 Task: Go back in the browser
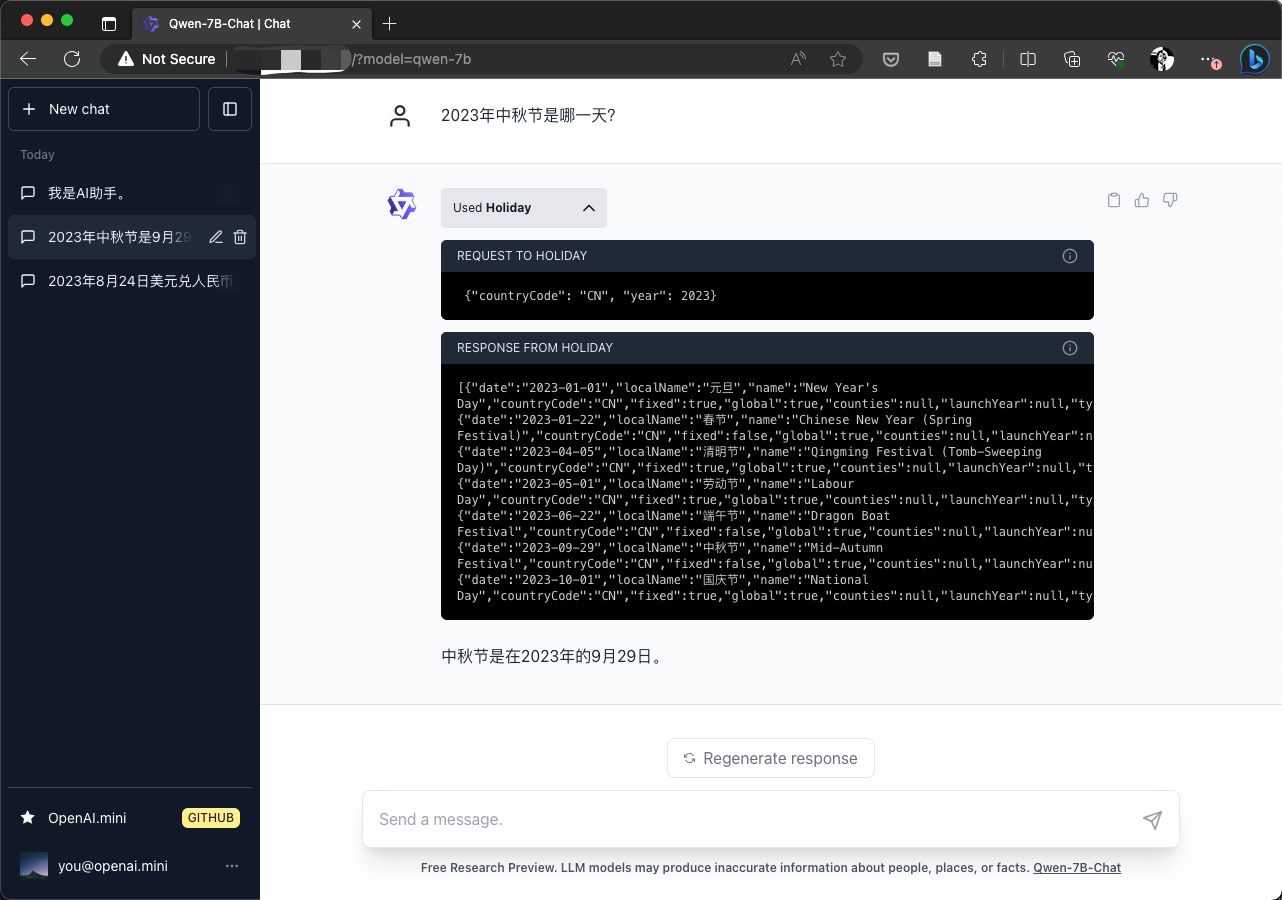(28, 59)
